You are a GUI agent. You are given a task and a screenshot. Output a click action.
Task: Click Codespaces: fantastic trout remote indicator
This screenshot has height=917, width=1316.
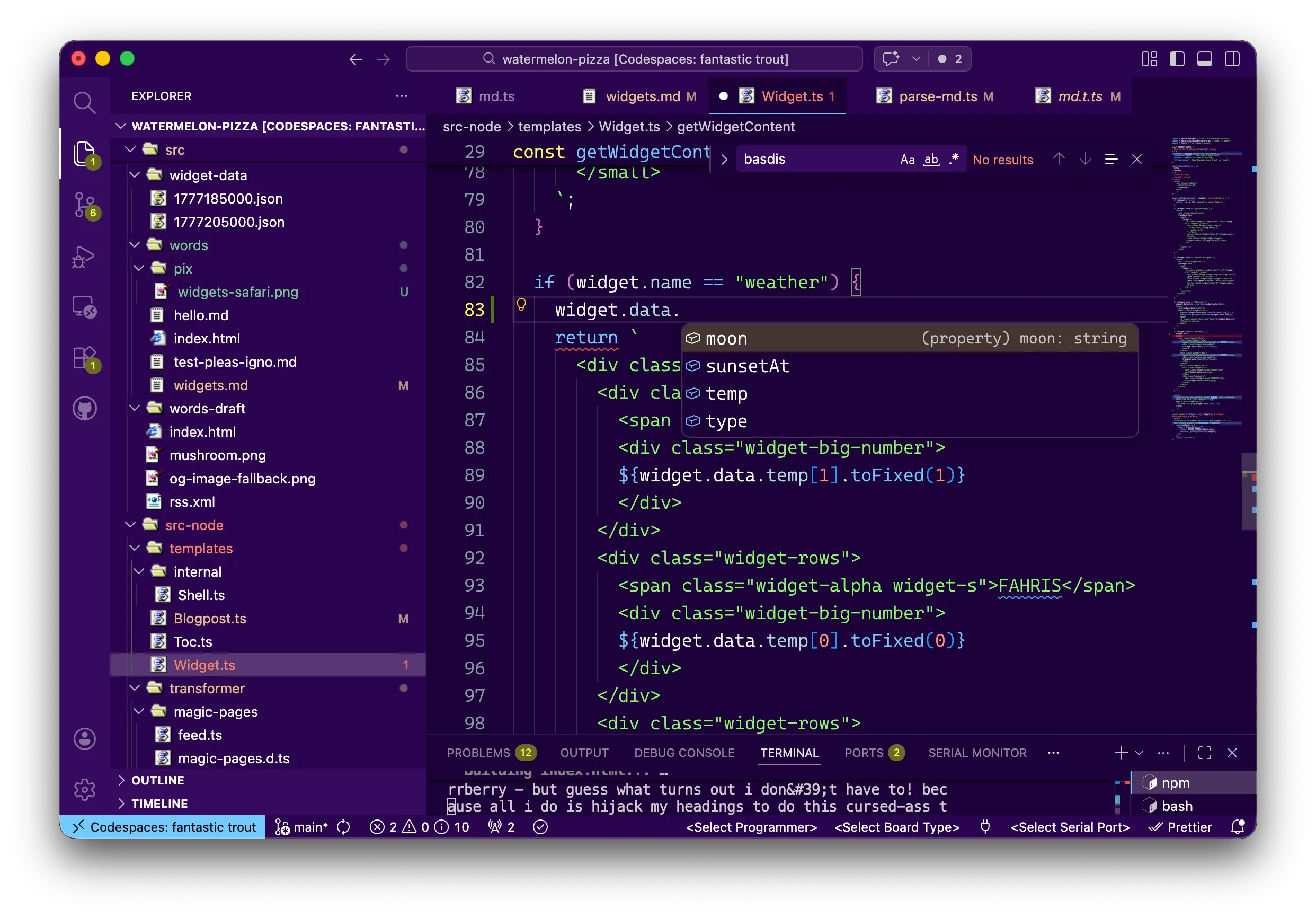pyautogui.click(x=163, y=827)
